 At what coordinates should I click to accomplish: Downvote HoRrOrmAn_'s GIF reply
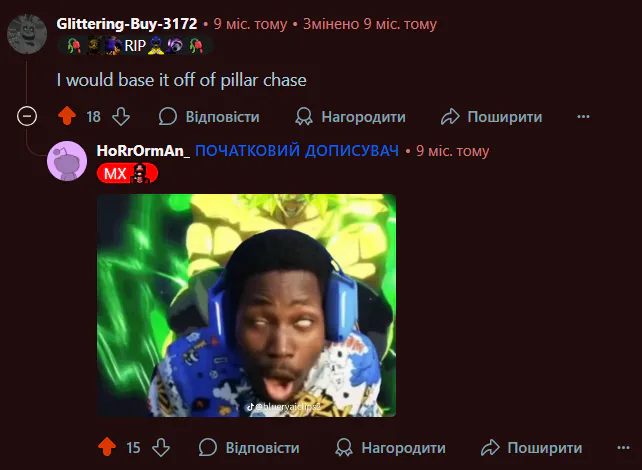click(x=161, y=447)
